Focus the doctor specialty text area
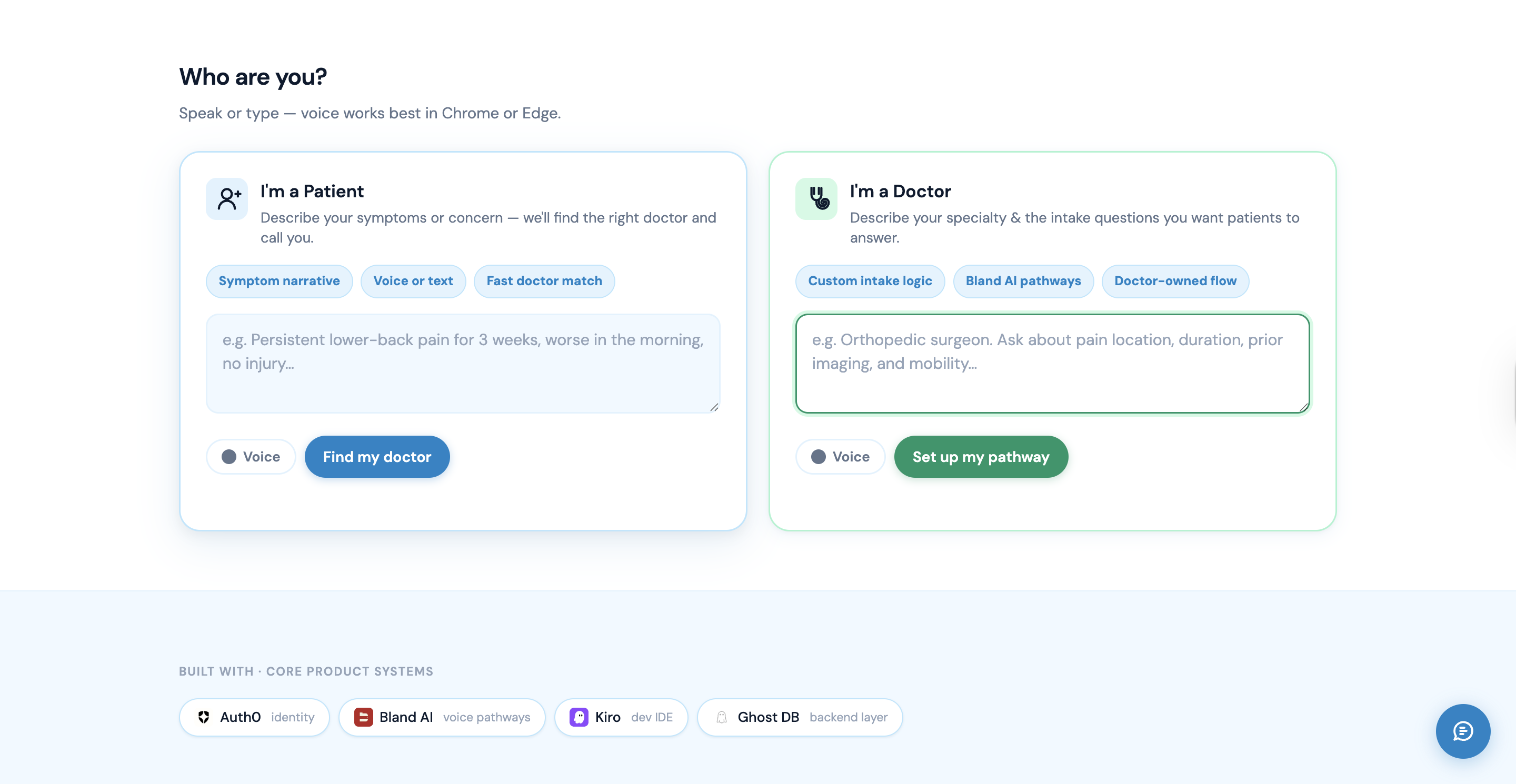The image size is (1516, 784). [x=1052, y=364]
